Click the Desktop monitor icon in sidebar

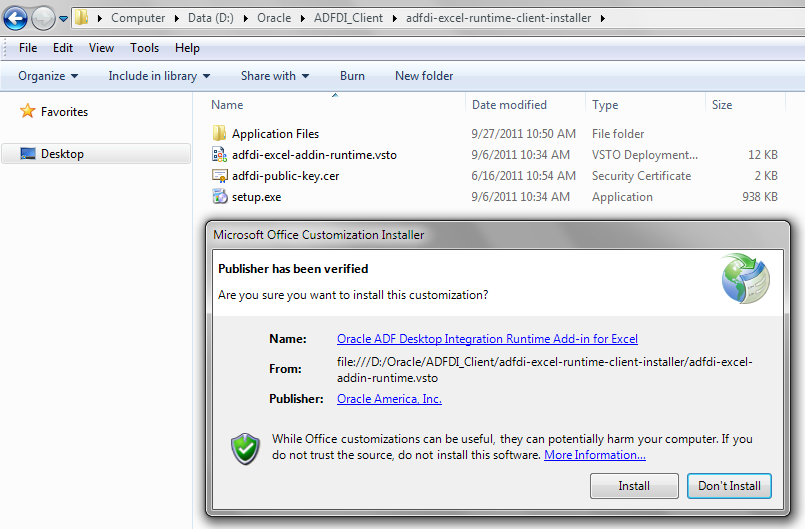click(28, 154)
